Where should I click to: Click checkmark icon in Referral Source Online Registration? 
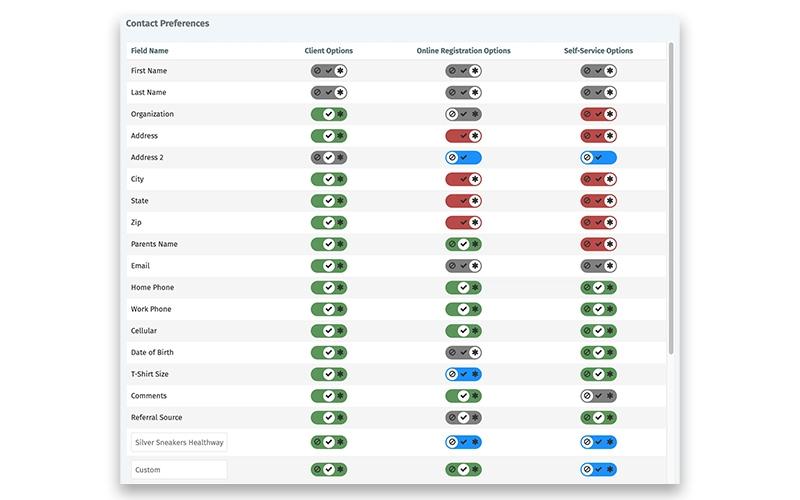(x=464, y=418)
